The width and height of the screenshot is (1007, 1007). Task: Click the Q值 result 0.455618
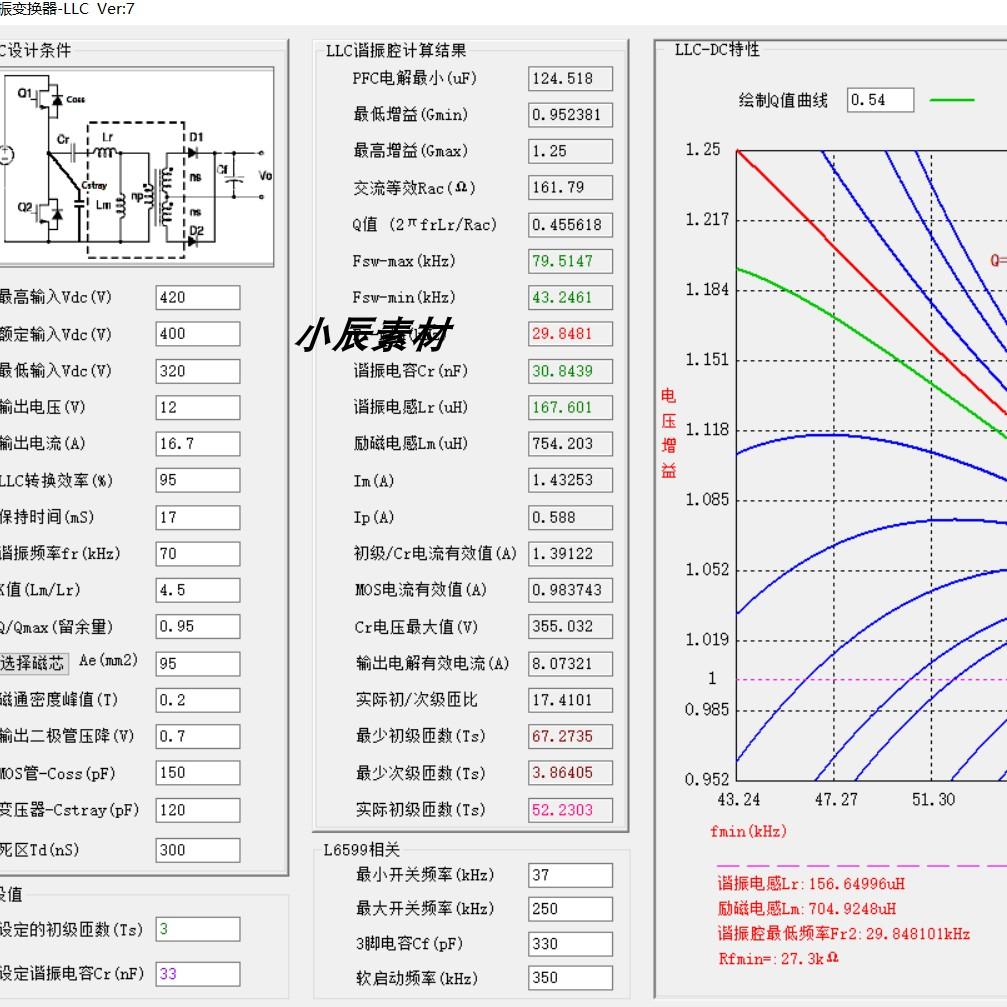(x=570, y=225)
